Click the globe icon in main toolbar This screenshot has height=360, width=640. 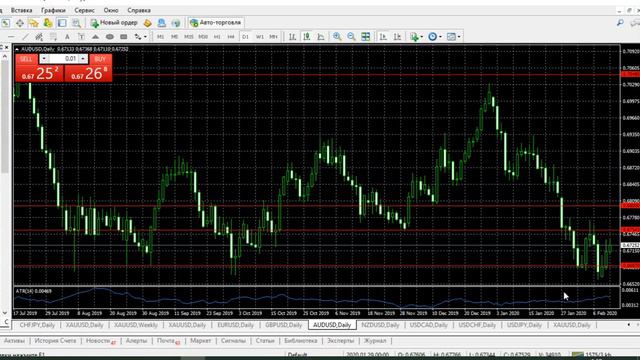(176, 23)
